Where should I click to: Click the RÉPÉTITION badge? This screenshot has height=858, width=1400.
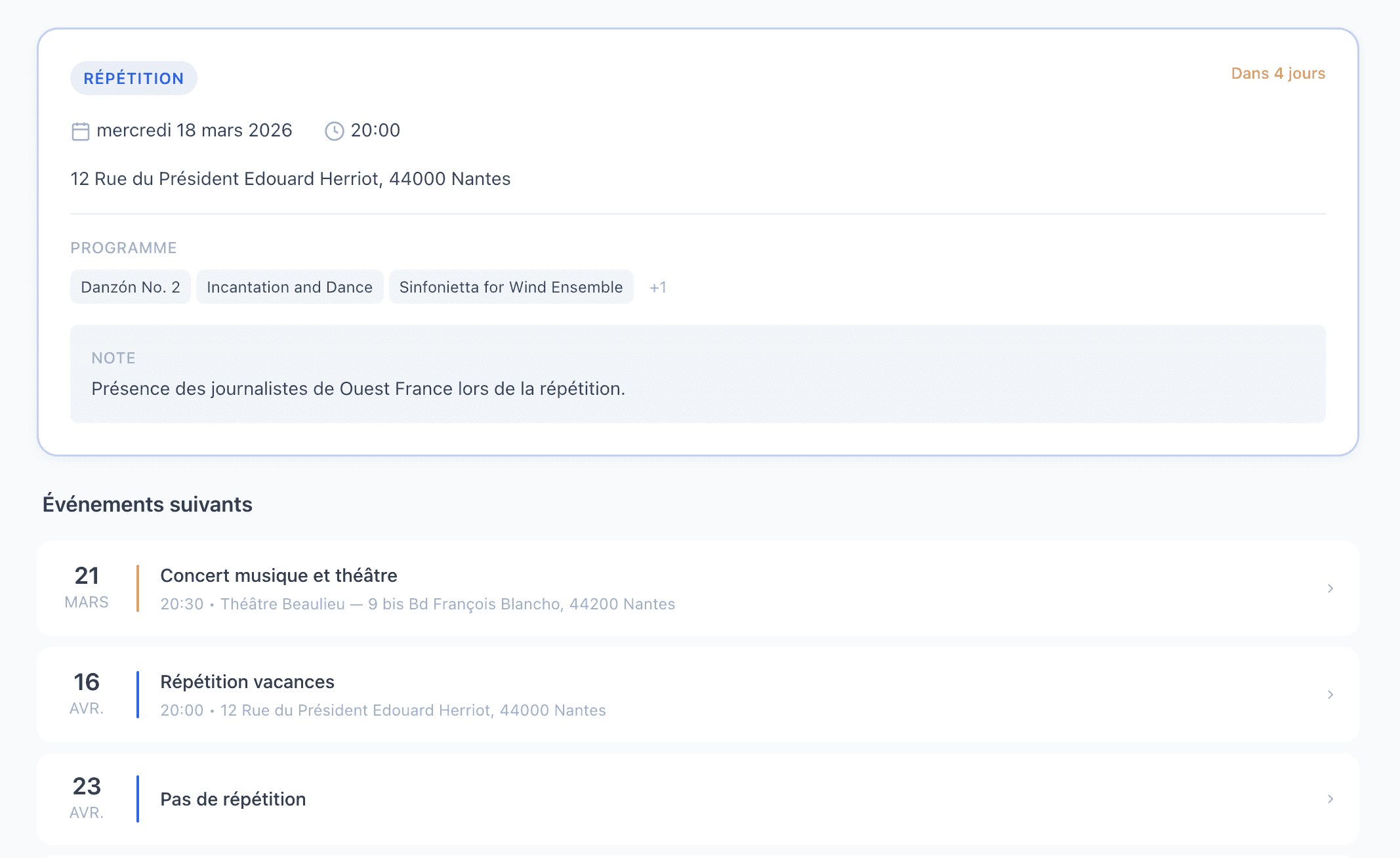(x=133, y=78)
